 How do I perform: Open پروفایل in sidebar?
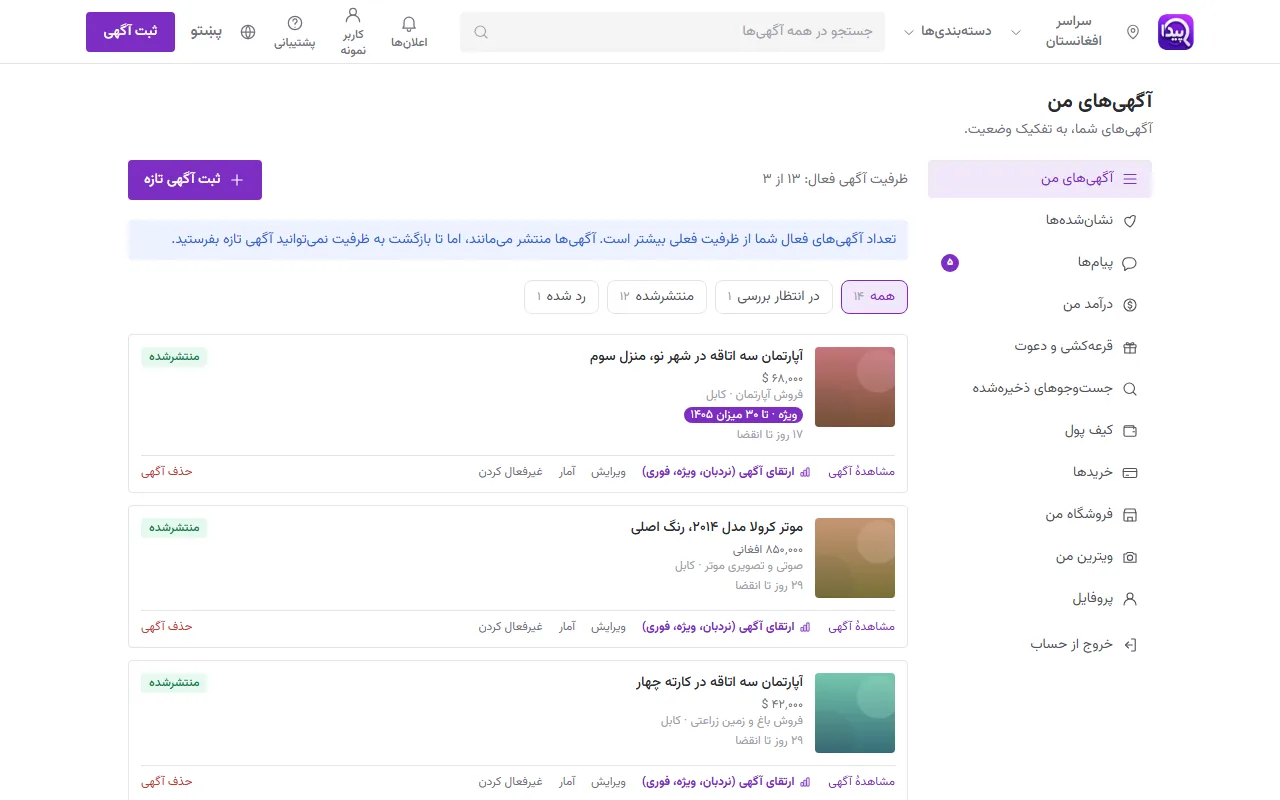point(1040,599)
